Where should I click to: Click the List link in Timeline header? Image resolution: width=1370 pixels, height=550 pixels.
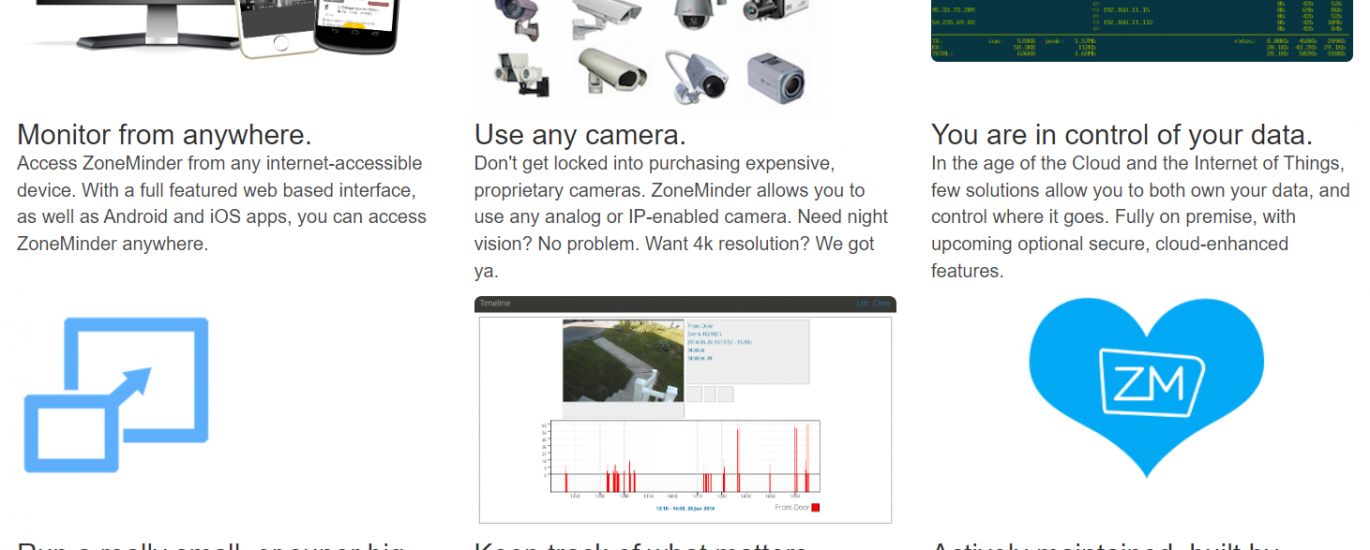click(x=862, y=303)
